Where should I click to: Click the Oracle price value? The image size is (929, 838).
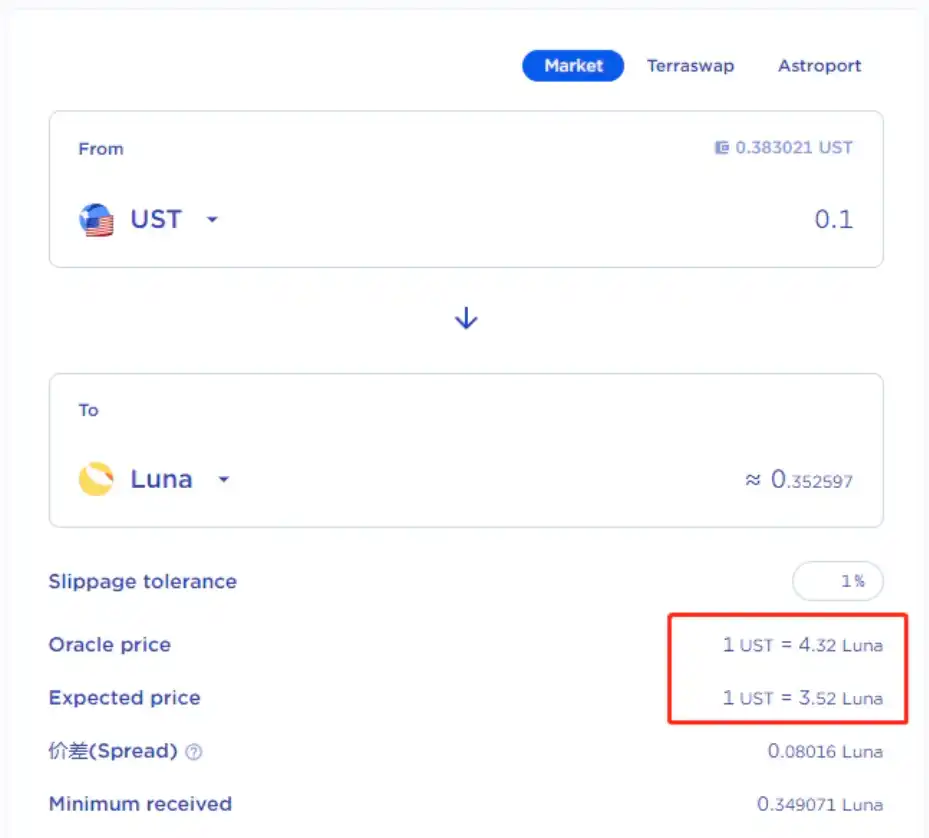click(803, 645)
